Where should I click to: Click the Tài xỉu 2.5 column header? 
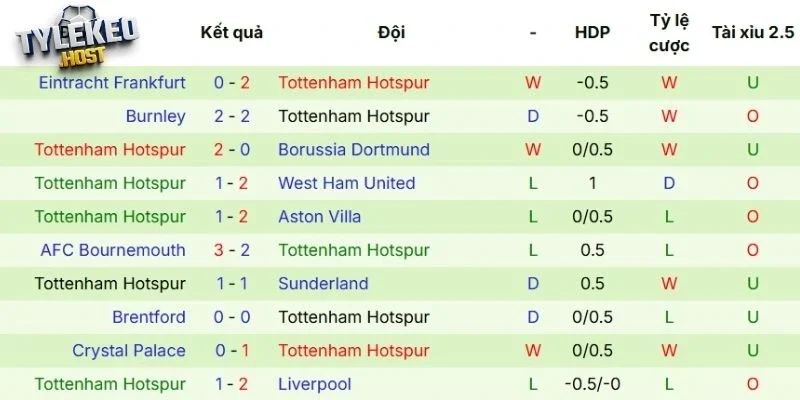(x=752, y=32)
